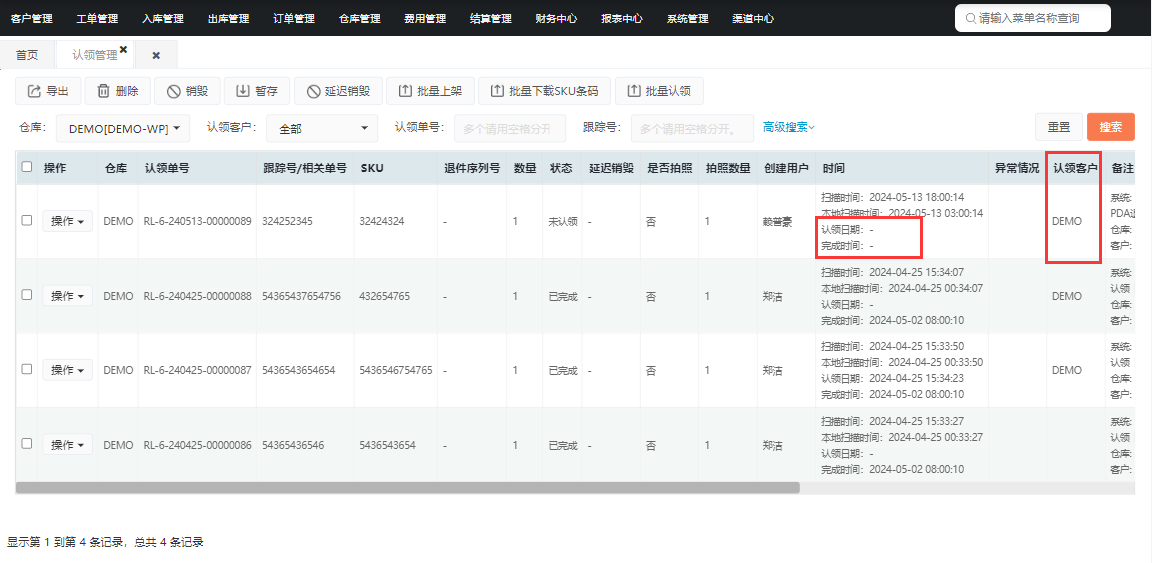This screenshot has height=563, width=1152.
Task: Click the 认领单号 column header
Action: pyautogui.click(x=167, y=168)
